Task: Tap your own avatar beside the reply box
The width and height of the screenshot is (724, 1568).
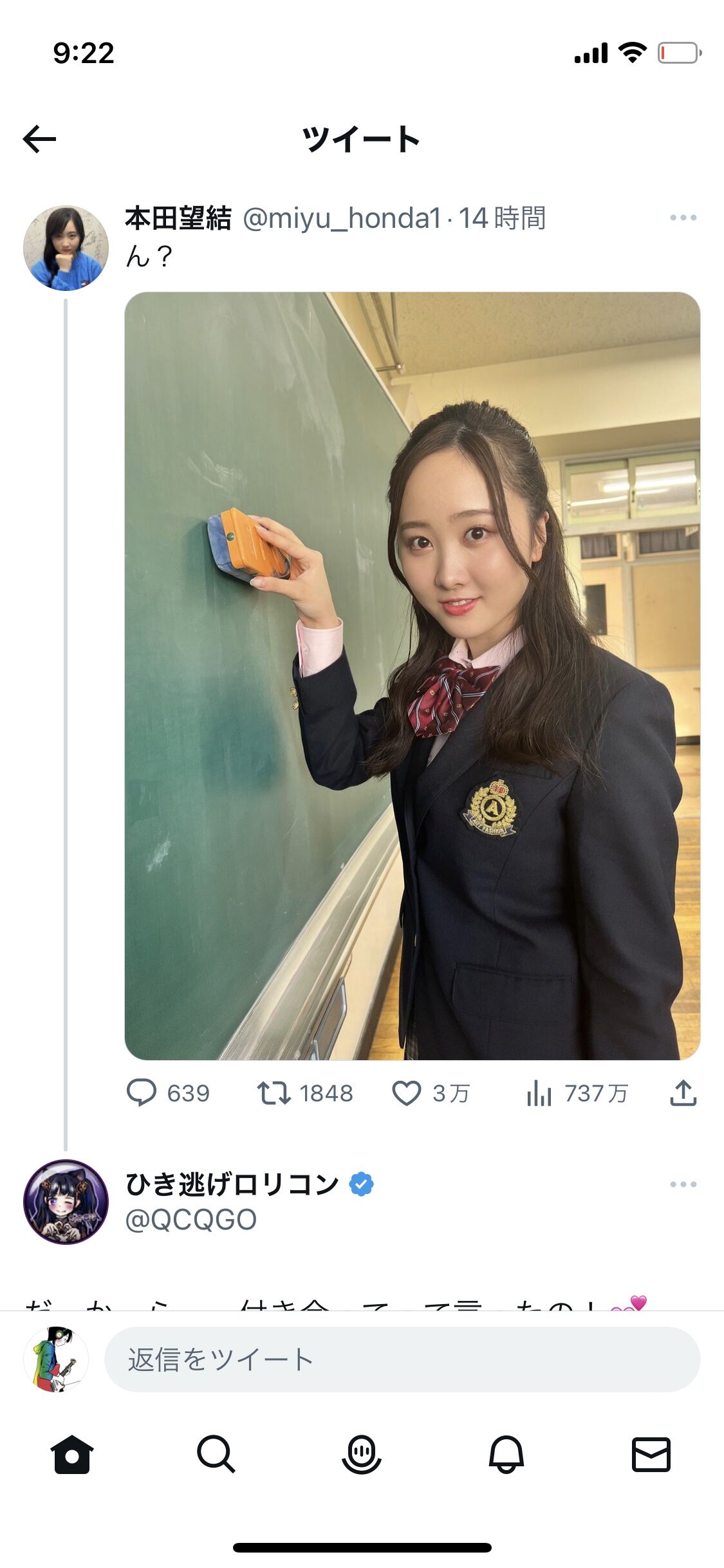Action: coord(56,1359)
